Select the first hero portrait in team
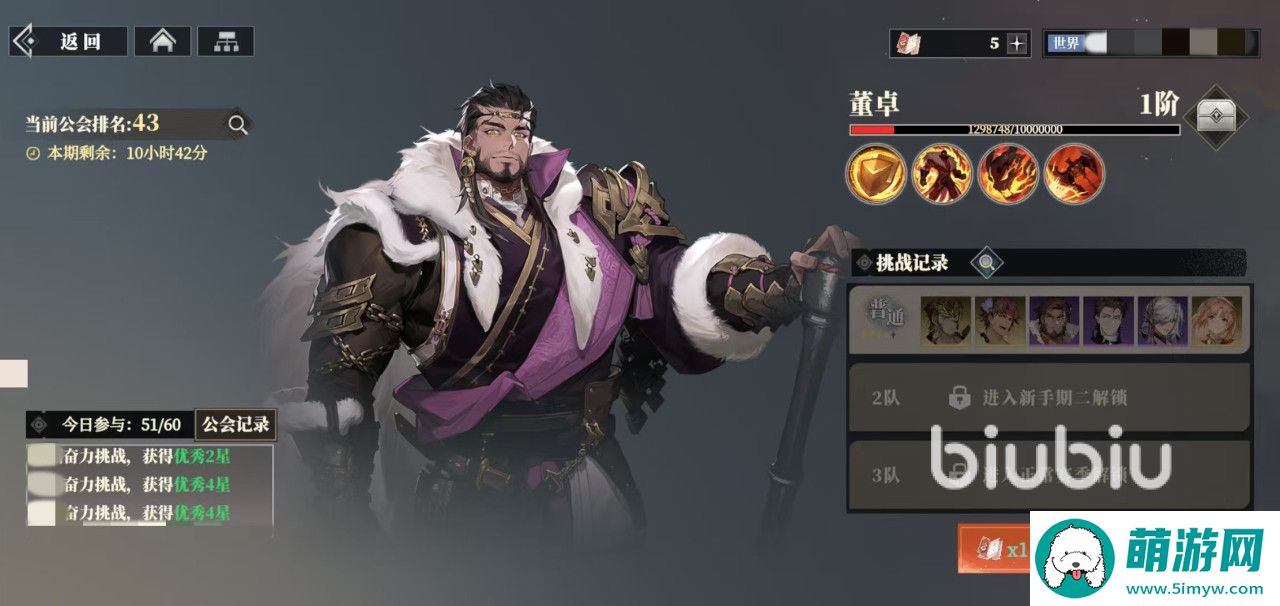The image size is (1280, 606). pos(945,321)
